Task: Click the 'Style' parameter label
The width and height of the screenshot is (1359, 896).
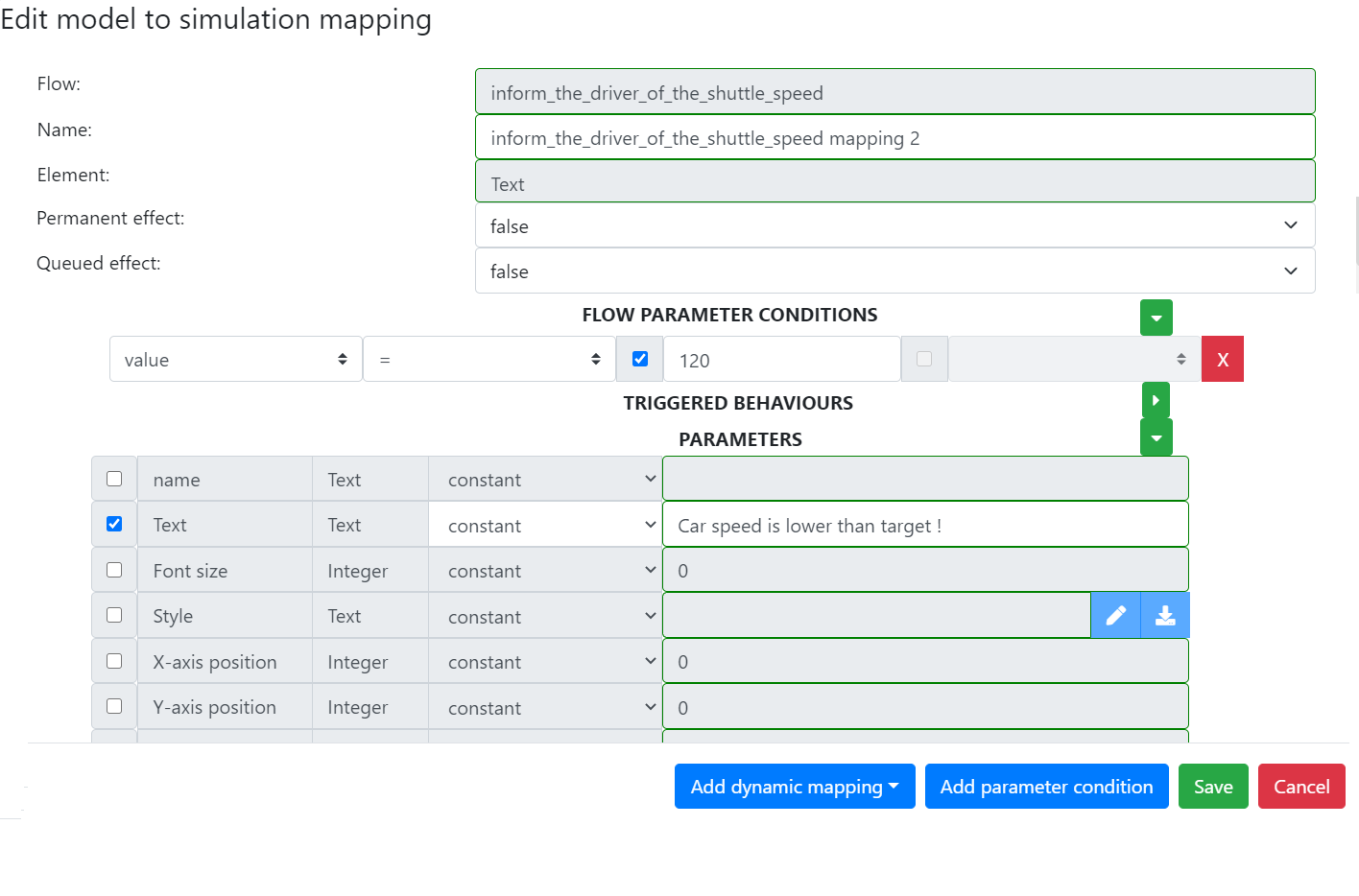Action: pyautogui.click(x=173, y=616)
